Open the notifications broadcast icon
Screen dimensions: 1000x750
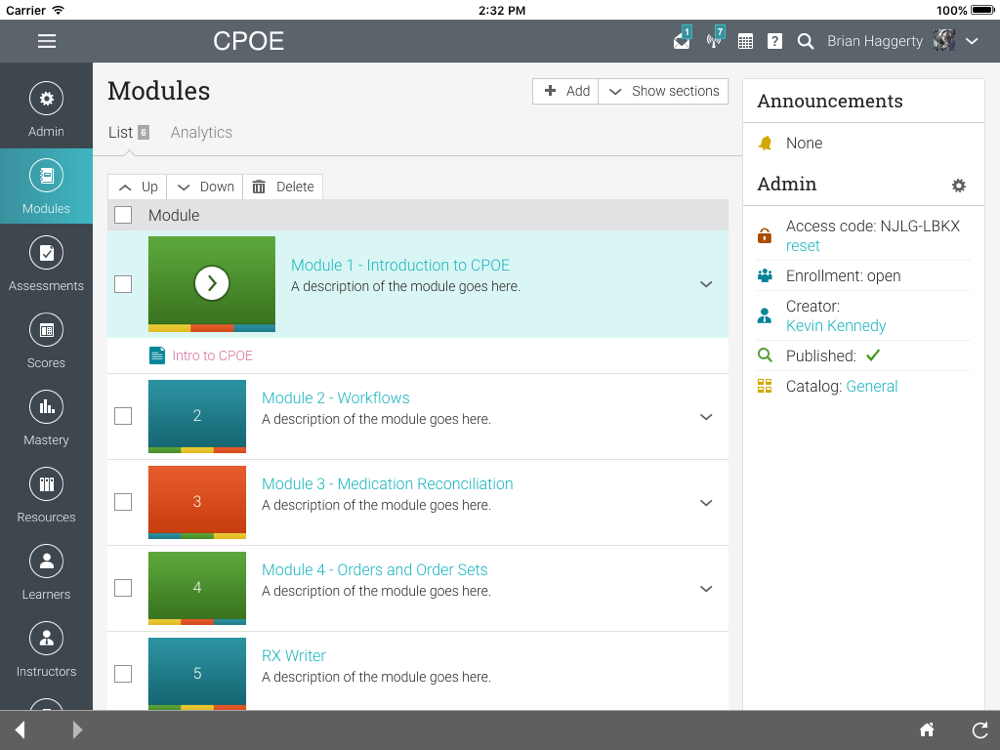(x=714, y=41)
